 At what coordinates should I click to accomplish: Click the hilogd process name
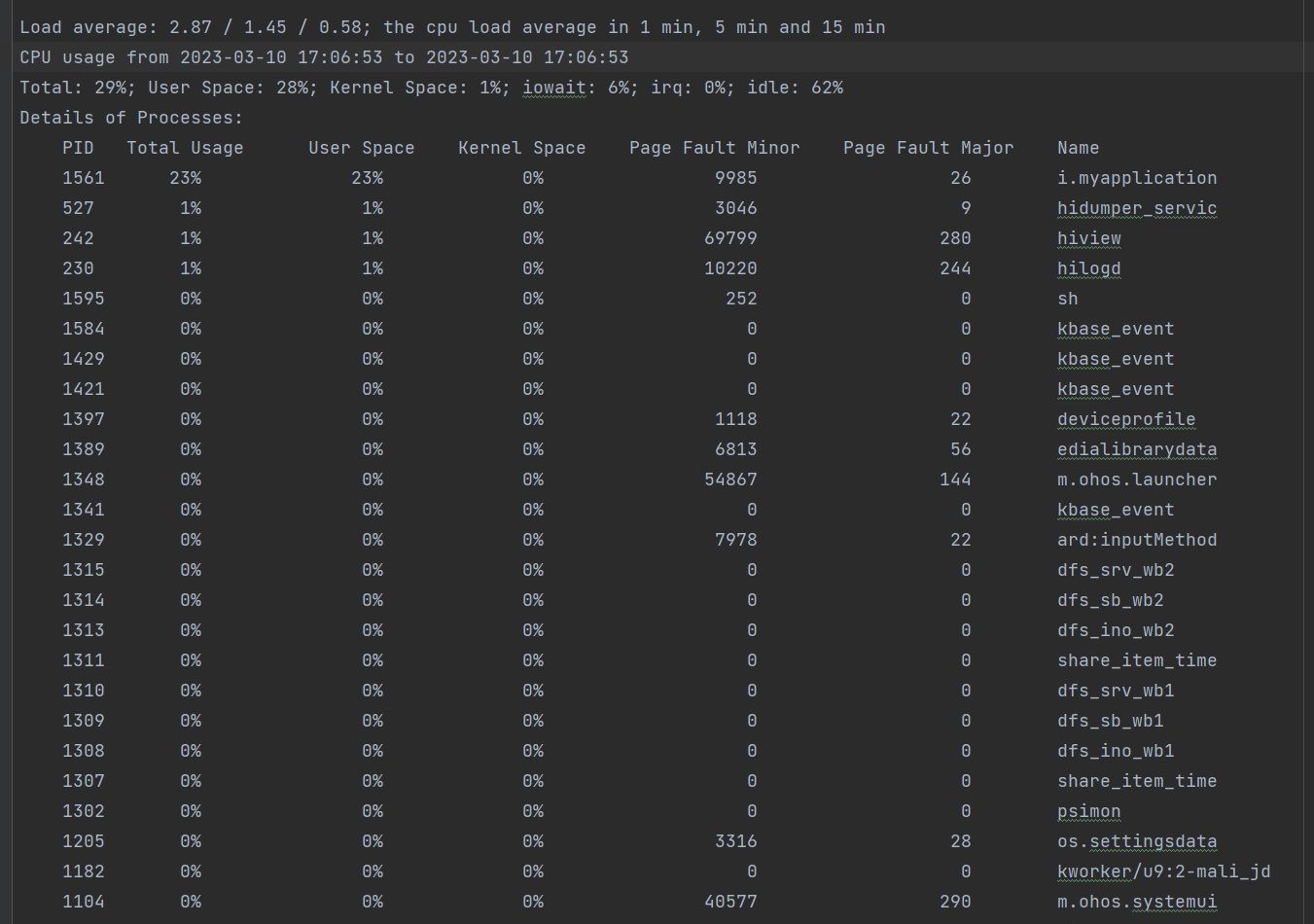point(1088,268)
